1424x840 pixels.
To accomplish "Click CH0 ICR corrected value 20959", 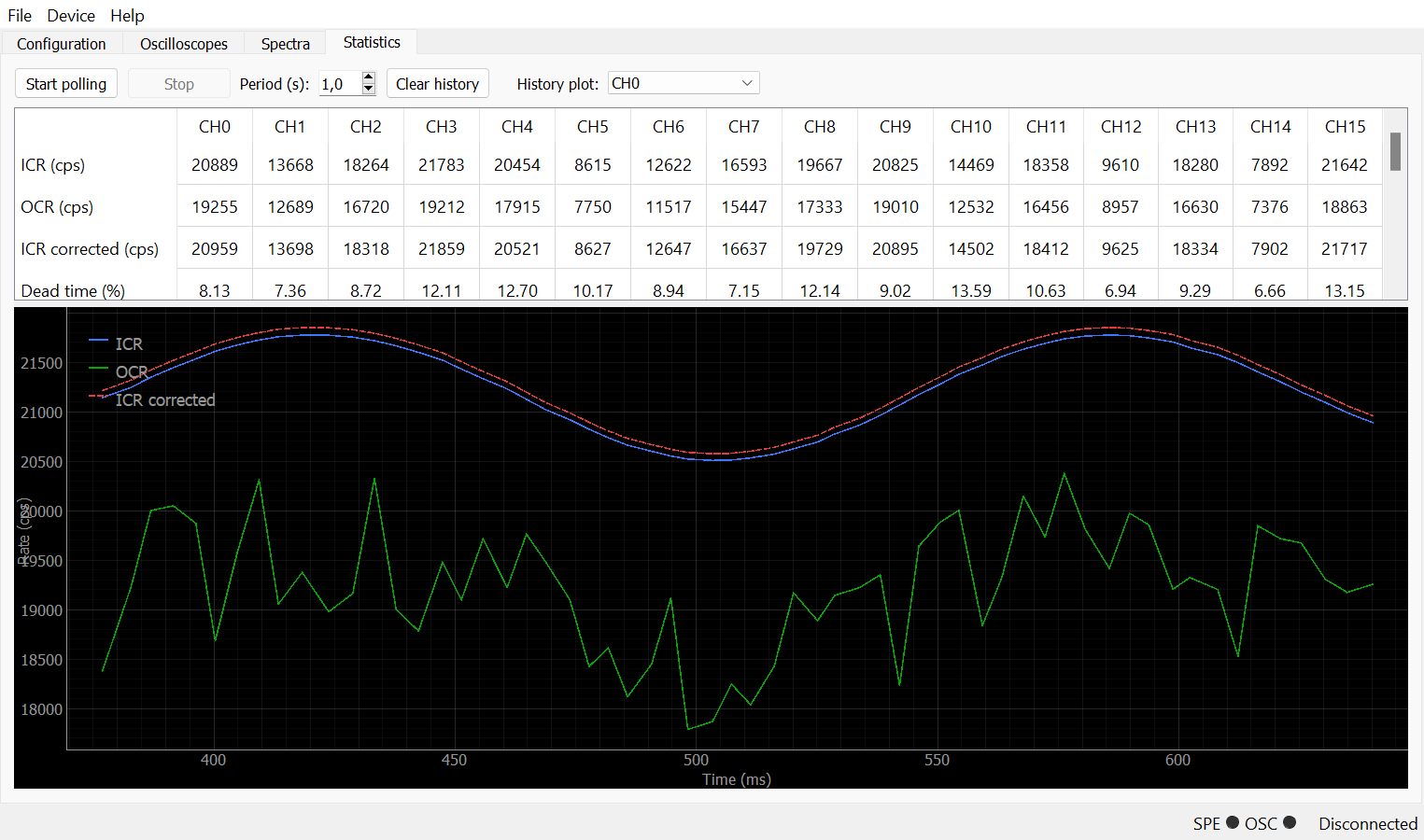I will [215, 248].
